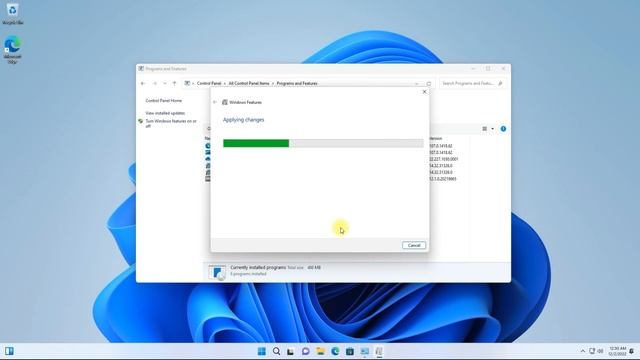Screen dimensions: 640x360
Task: Open Microsoft Store on taskbar
Action: click(x=350, y=351)
